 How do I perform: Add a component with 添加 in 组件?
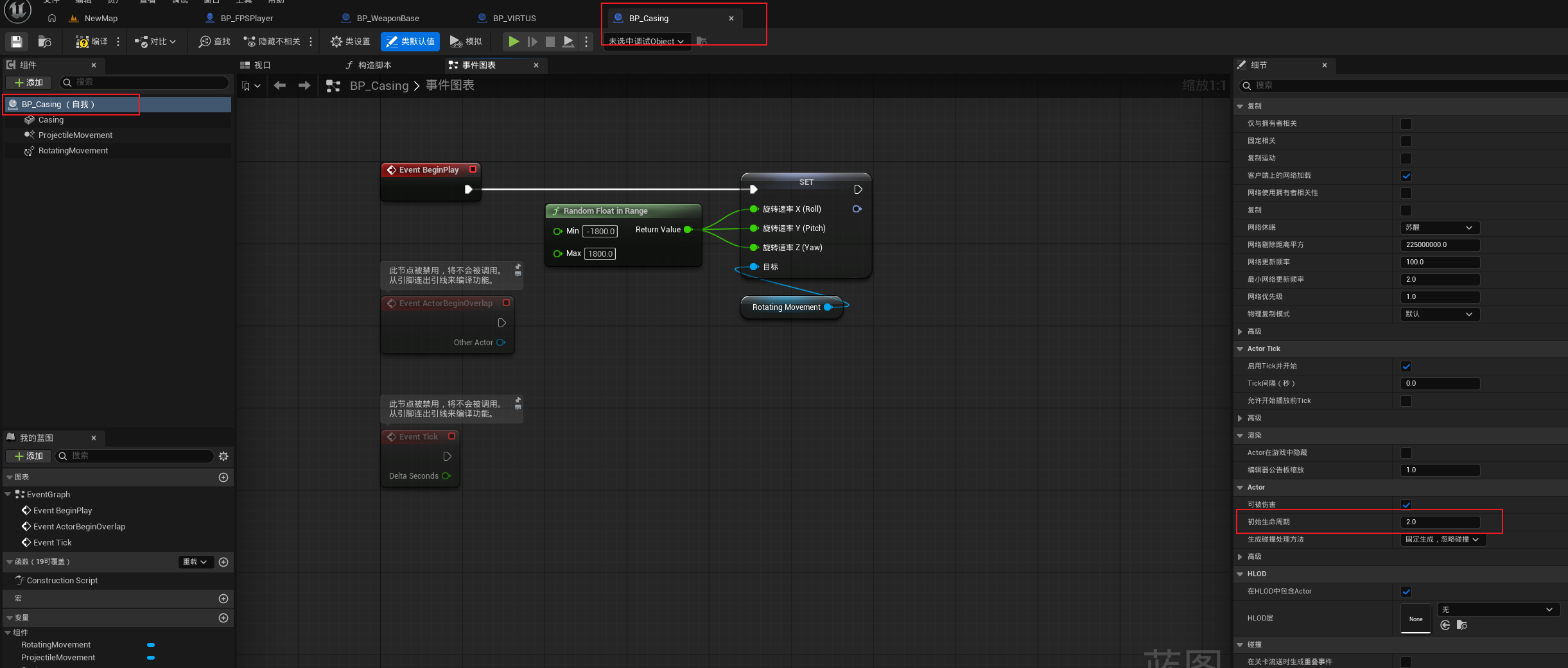pyautogui.click(x=29, y=83)
